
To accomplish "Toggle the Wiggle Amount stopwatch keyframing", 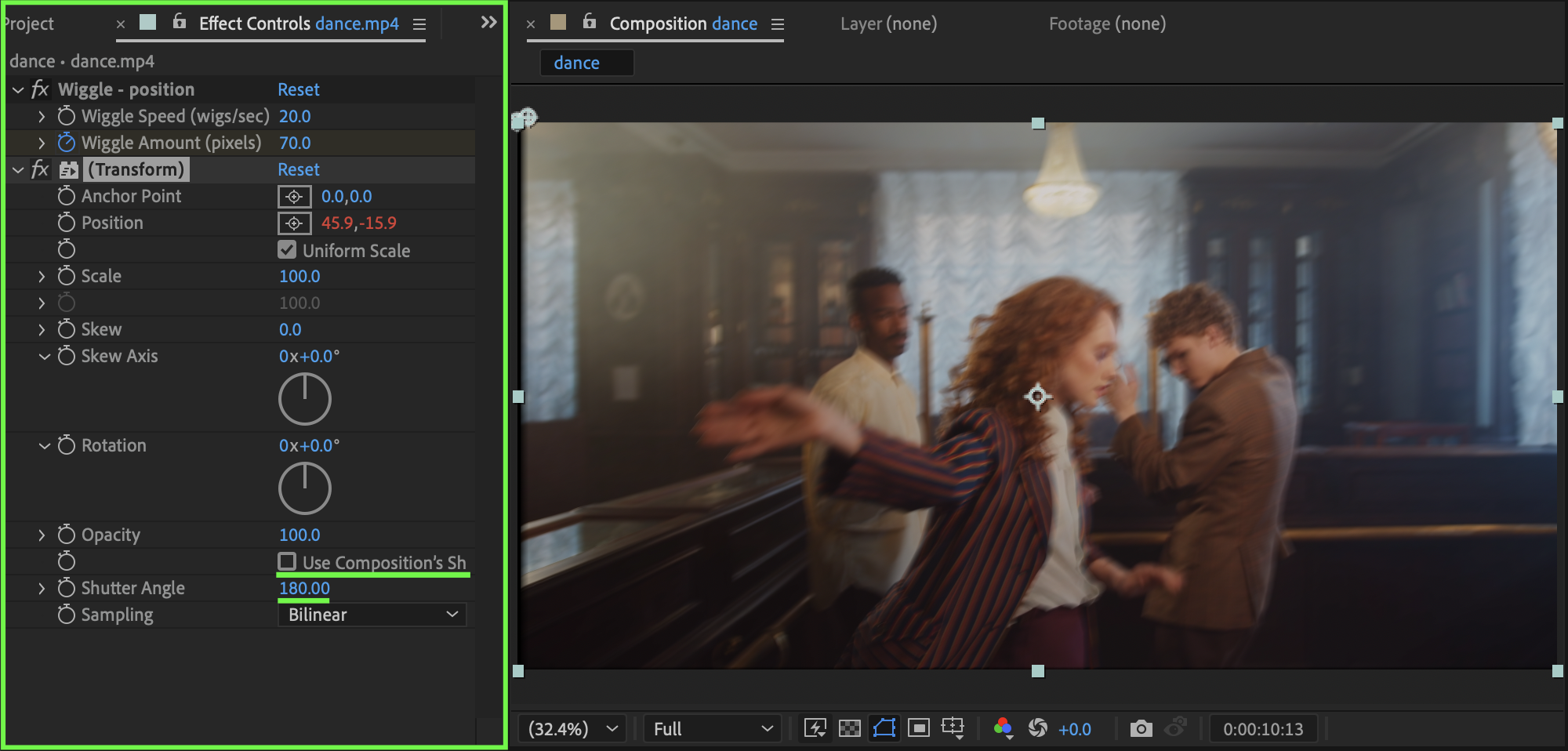I will 67,143.
